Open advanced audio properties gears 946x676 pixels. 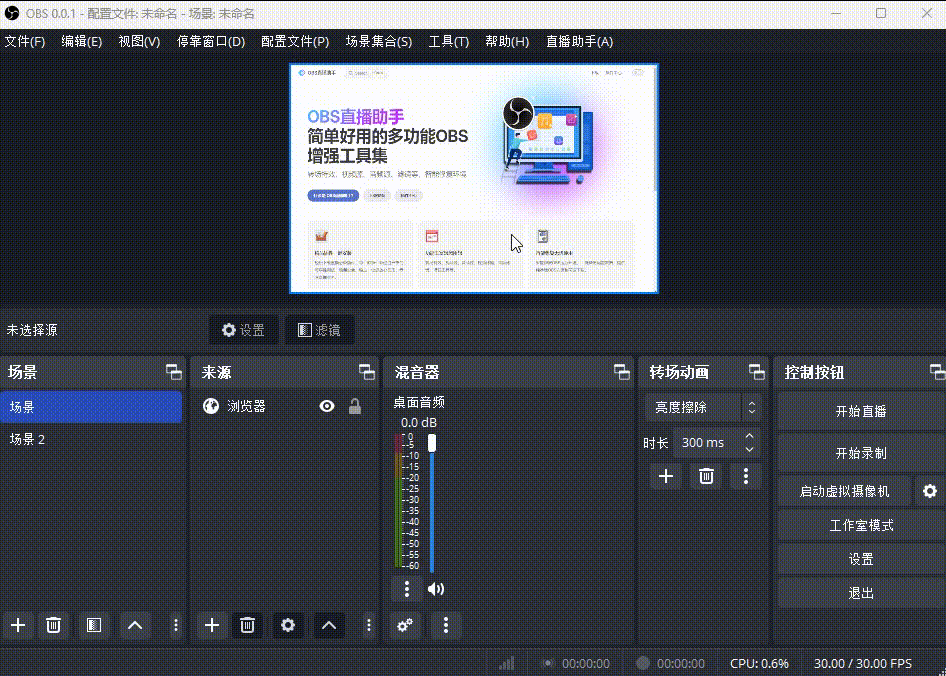point(405,625)
